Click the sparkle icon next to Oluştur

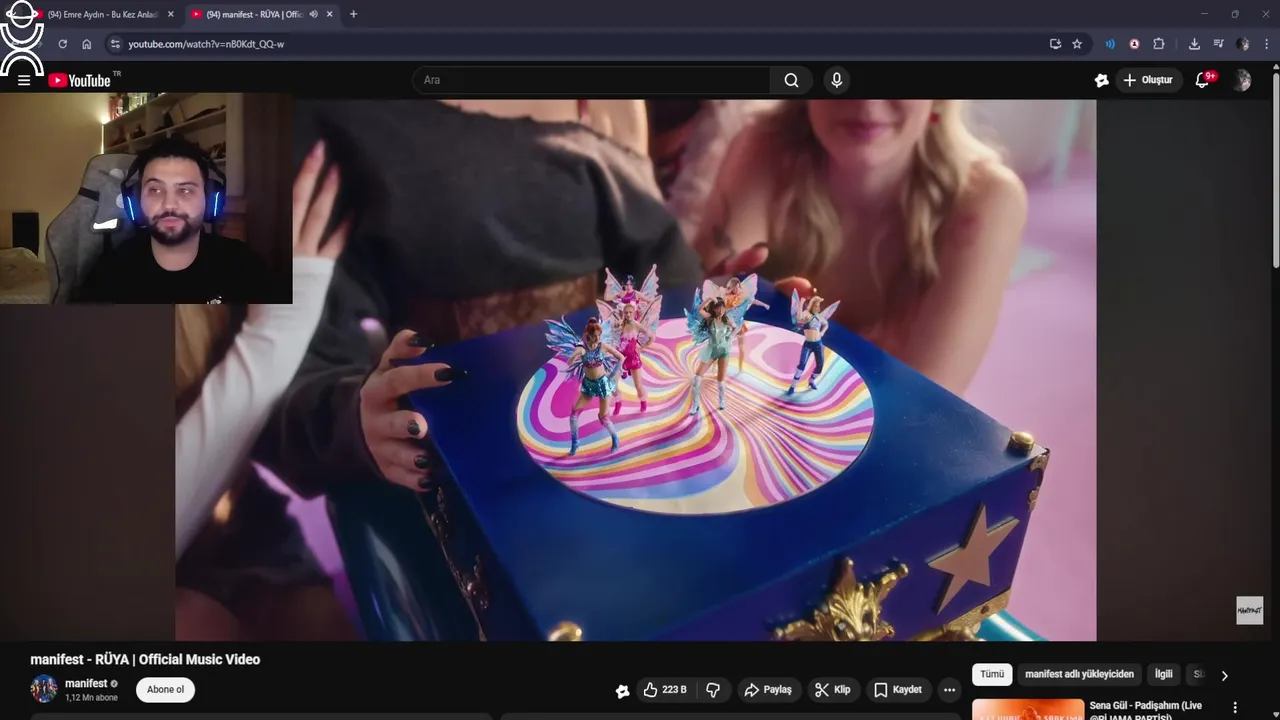(x=1101, y=80)
